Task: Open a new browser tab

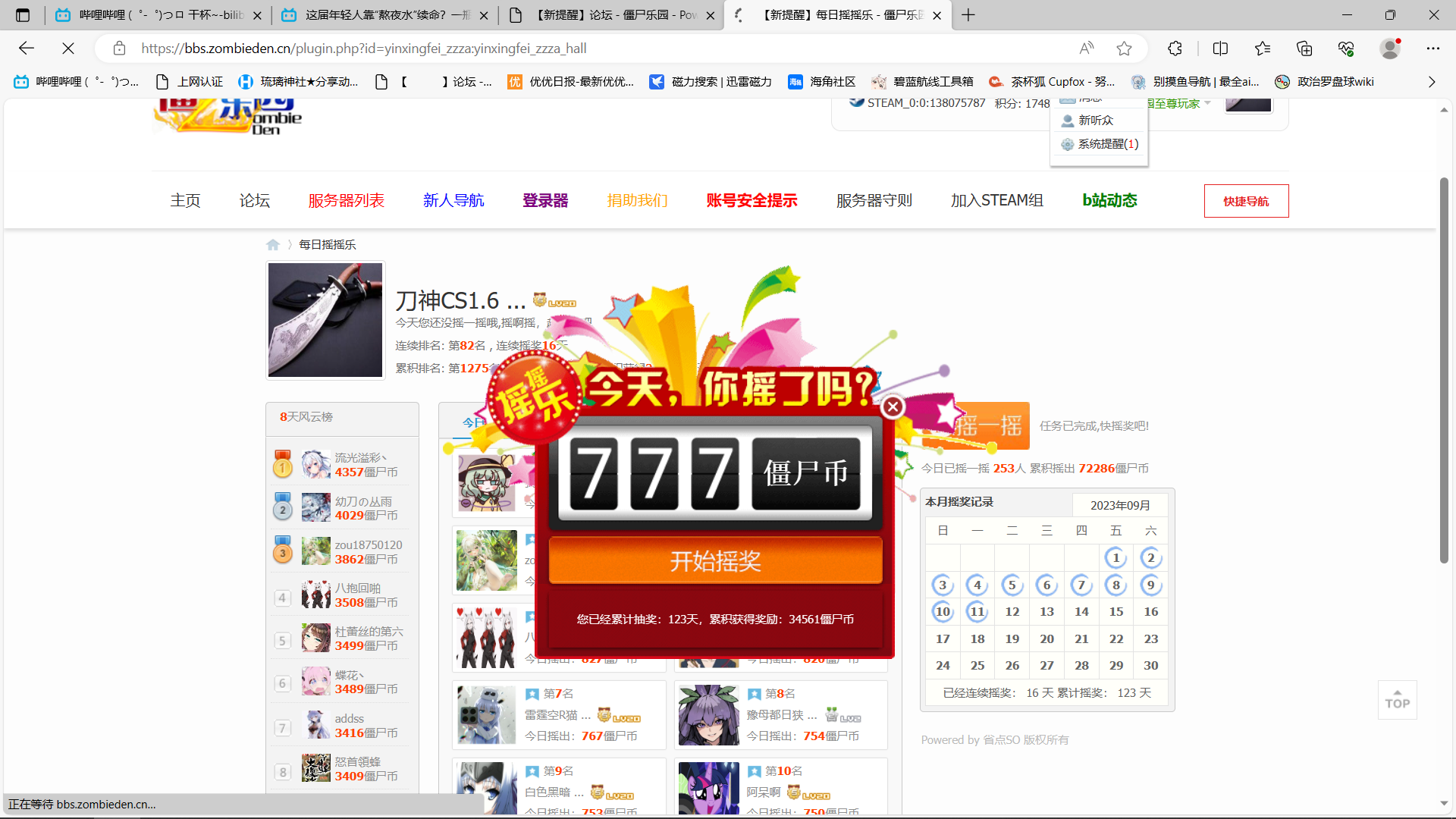Action: pyautogui.click(x=968, y=14)
